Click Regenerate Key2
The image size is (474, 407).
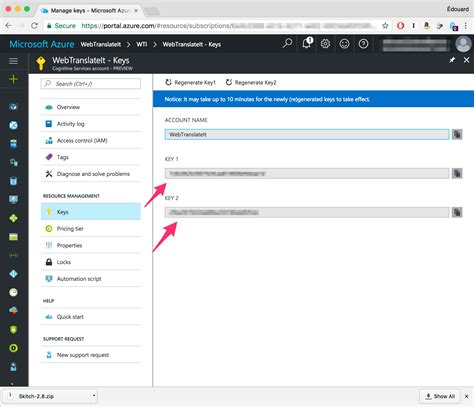point(251,82)
